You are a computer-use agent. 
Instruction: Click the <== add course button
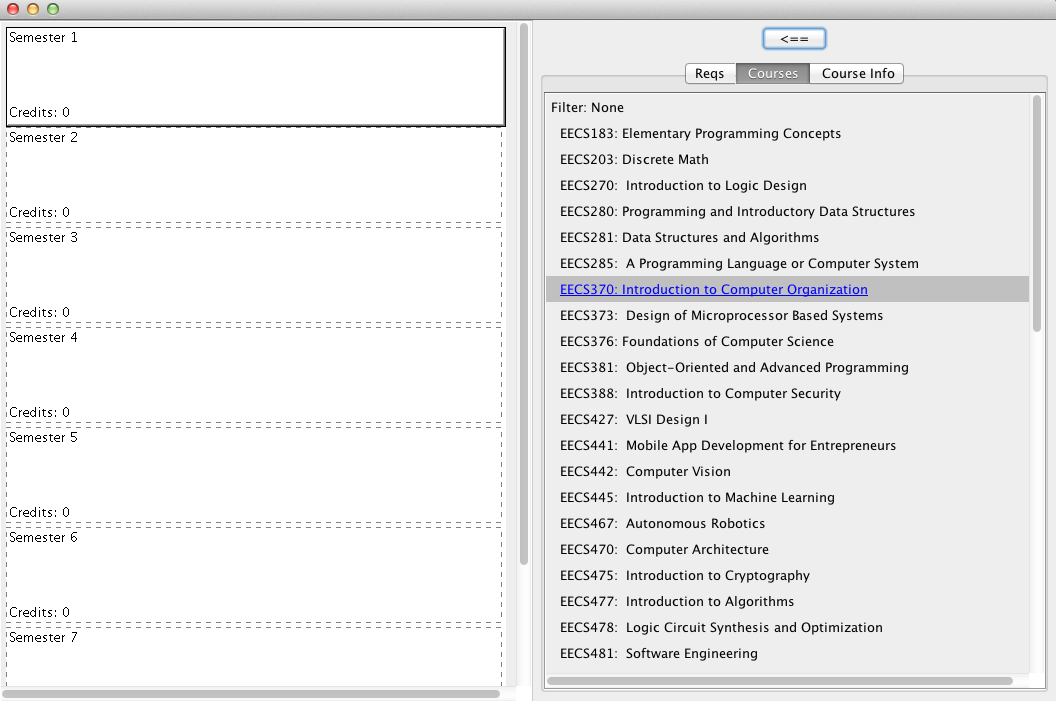click(794, 39)
